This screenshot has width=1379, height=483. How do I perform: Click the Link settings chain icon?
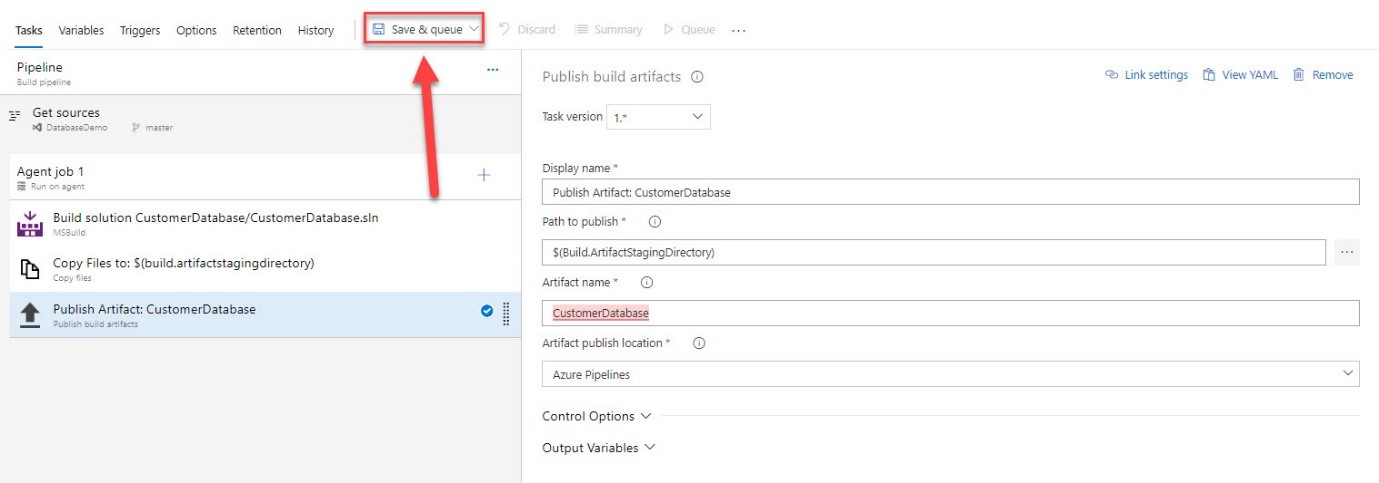click(1111, 75)
